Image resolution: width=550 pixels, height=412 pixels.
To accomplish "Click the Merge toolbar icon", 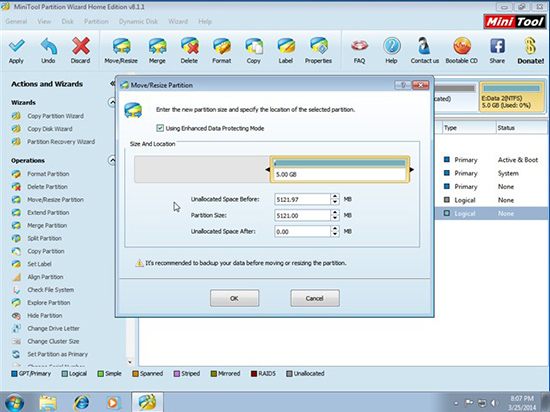I will click(157, 46).
